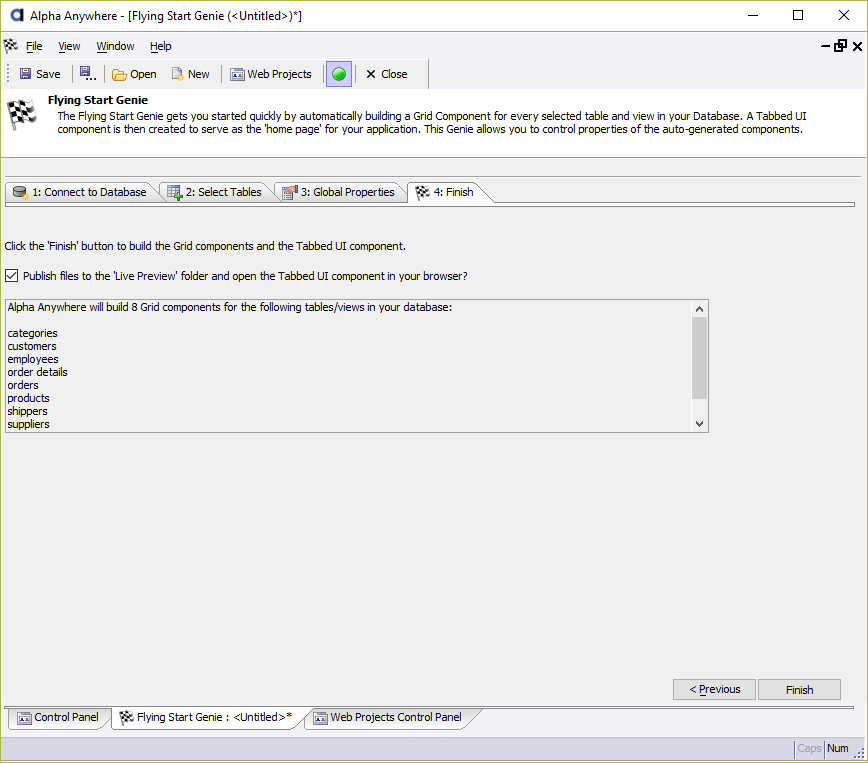Click the tables list scroll up arrow

point(699,309)
